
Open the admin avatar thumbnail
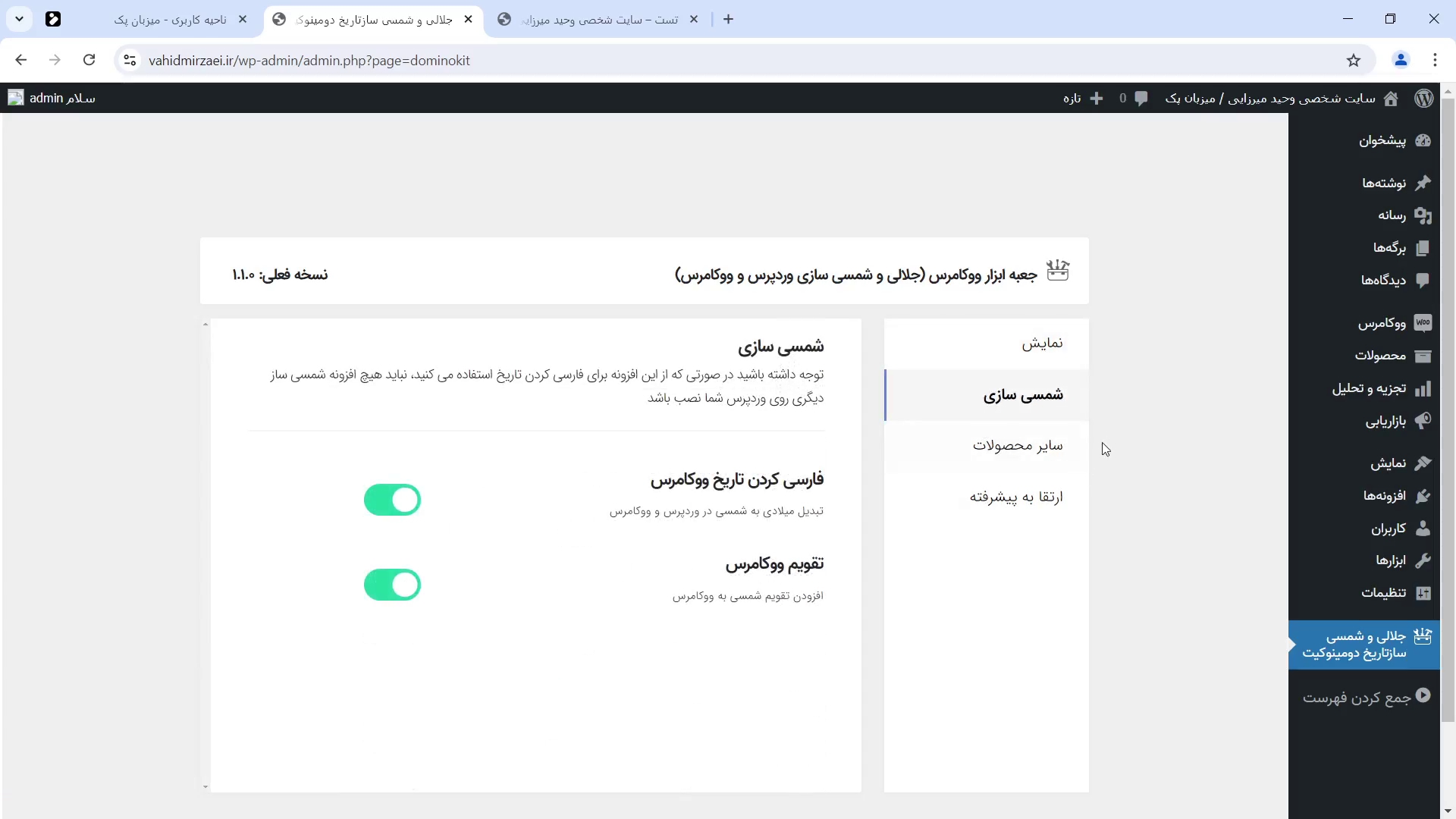(x=16, y=98)
